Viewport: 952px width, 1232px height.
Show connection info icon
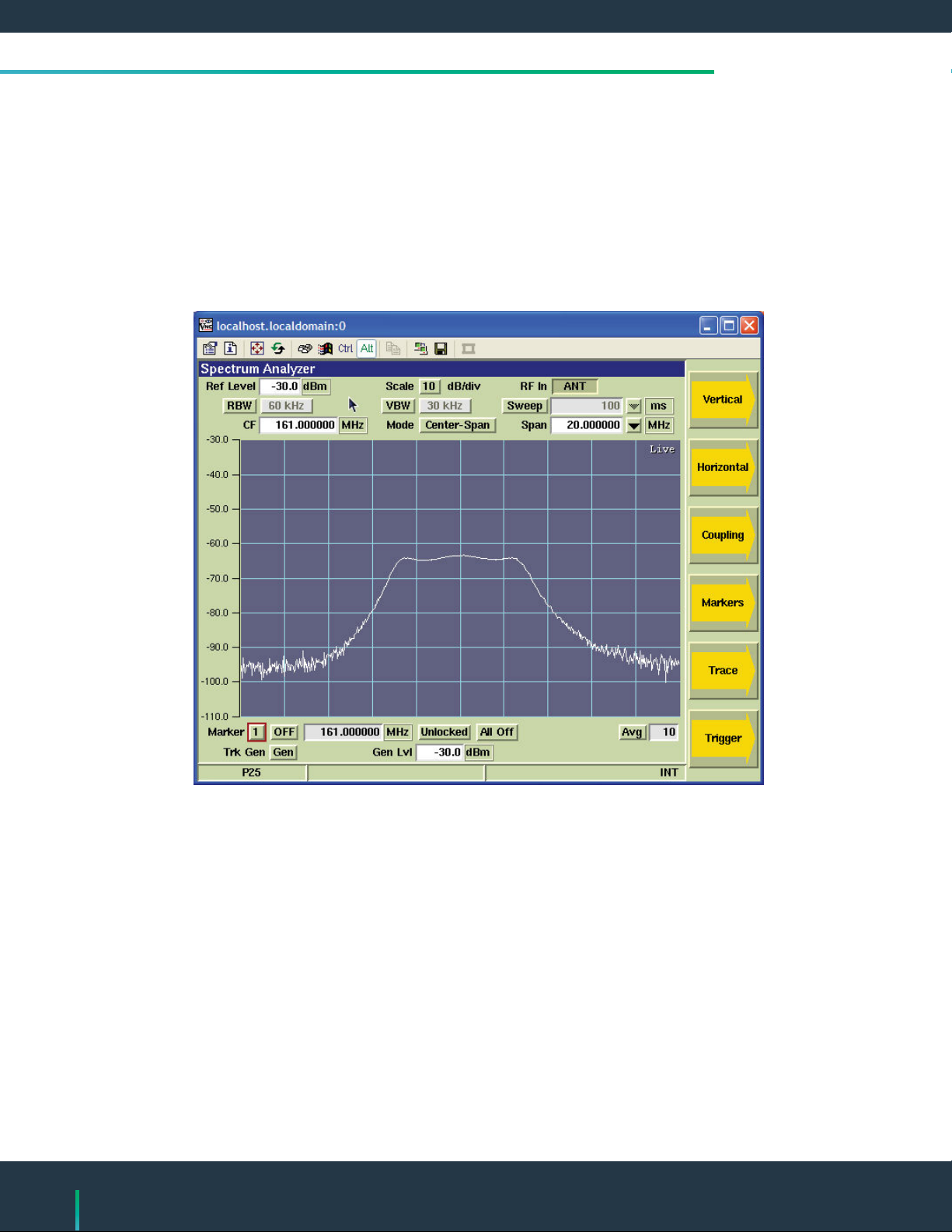(230, 348)
